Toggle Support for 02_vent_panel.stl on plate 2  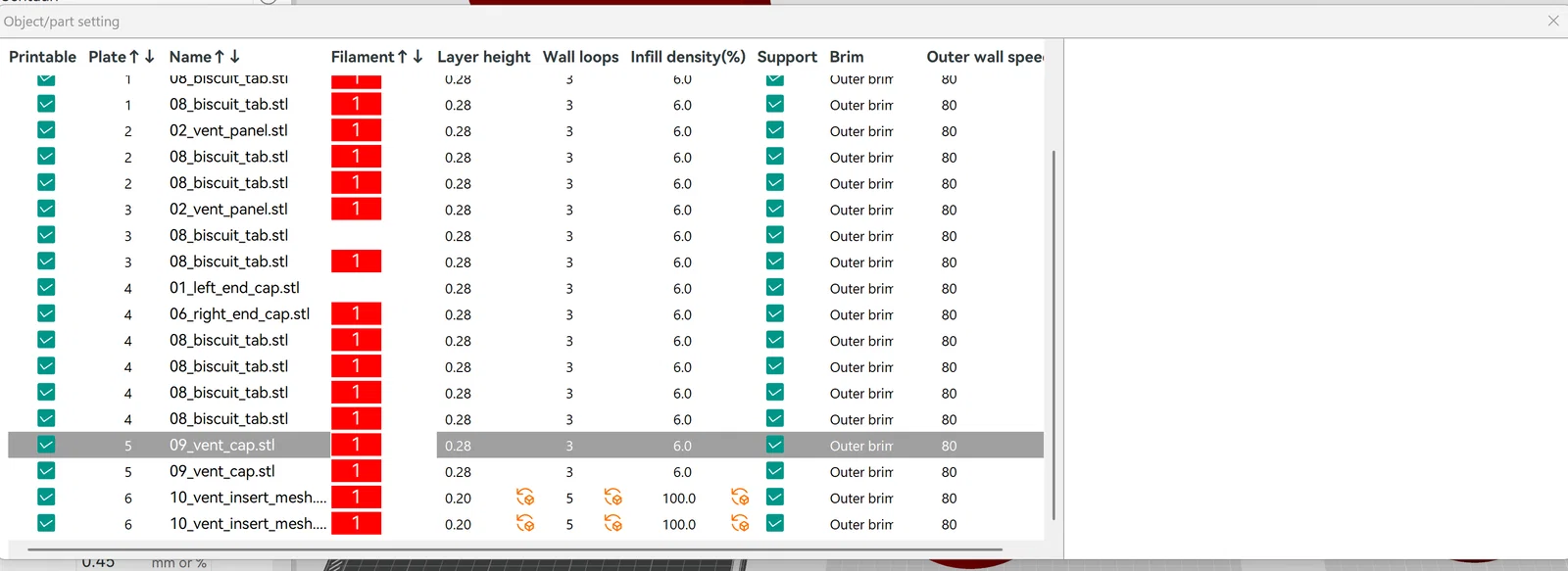click(775, 130)
